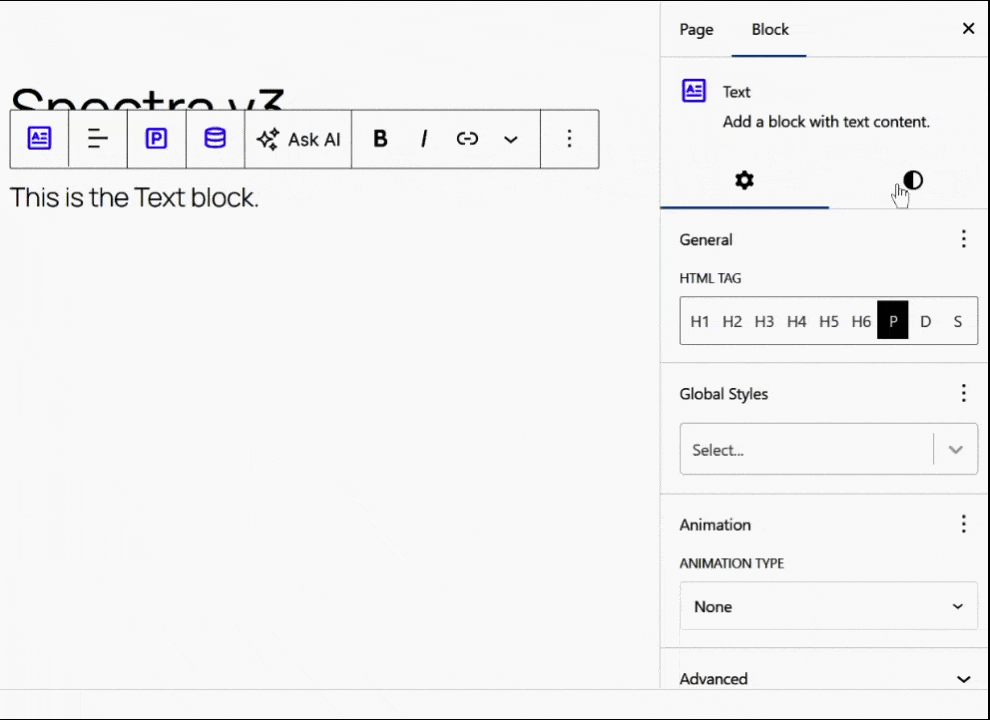Open more formatting options chevron in toolbar
Screen dimensions: 990x720
[x=511, y=139]
